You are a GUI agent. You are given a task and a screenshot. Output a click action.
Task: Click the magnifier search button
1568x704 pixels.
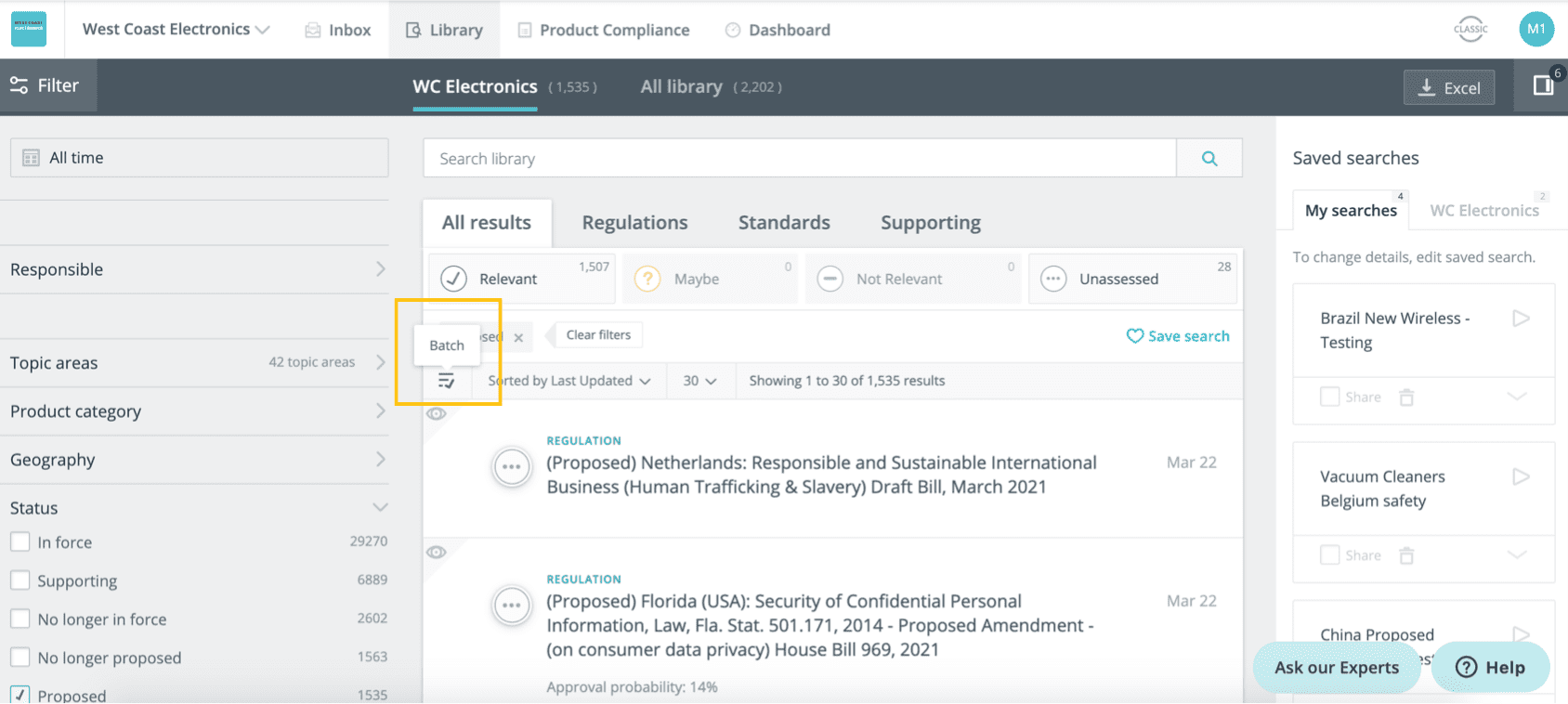1209,159
